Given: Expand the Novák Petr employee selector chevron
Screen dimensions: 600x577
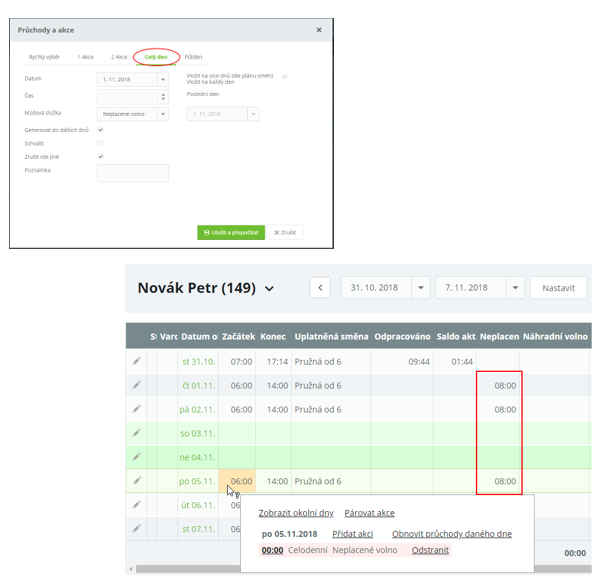Looking at the screenshot, I should pyautogui.click(x=269, y=290).
